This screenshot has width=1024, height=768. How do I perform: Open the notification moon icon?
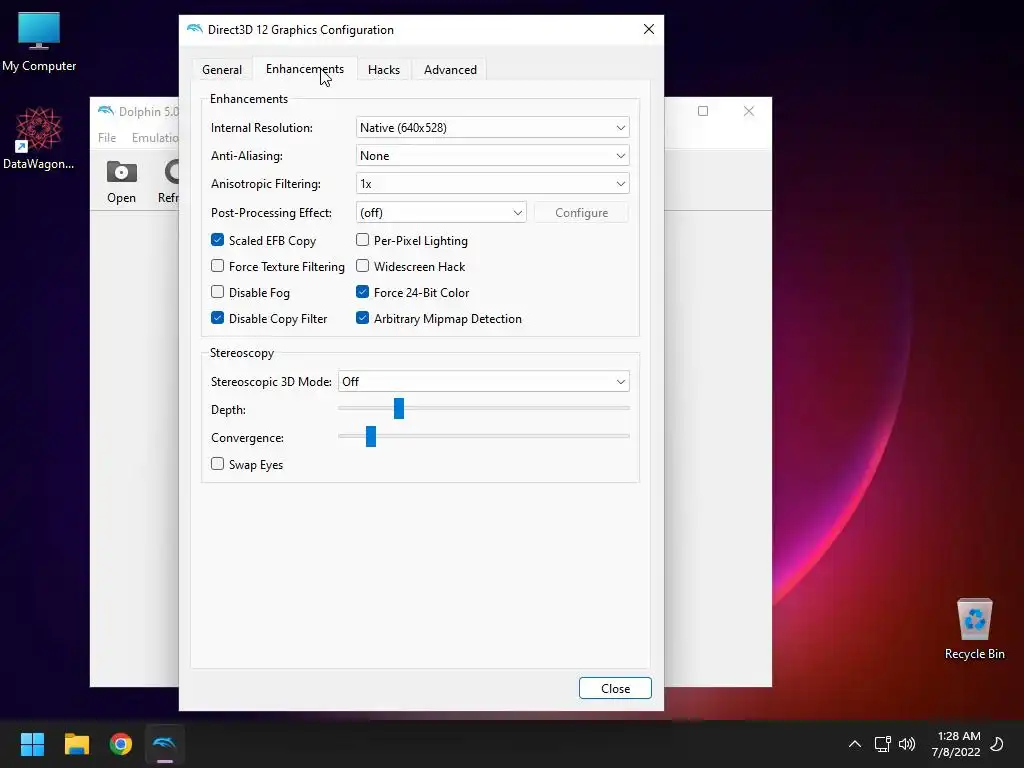coord(997,744)
